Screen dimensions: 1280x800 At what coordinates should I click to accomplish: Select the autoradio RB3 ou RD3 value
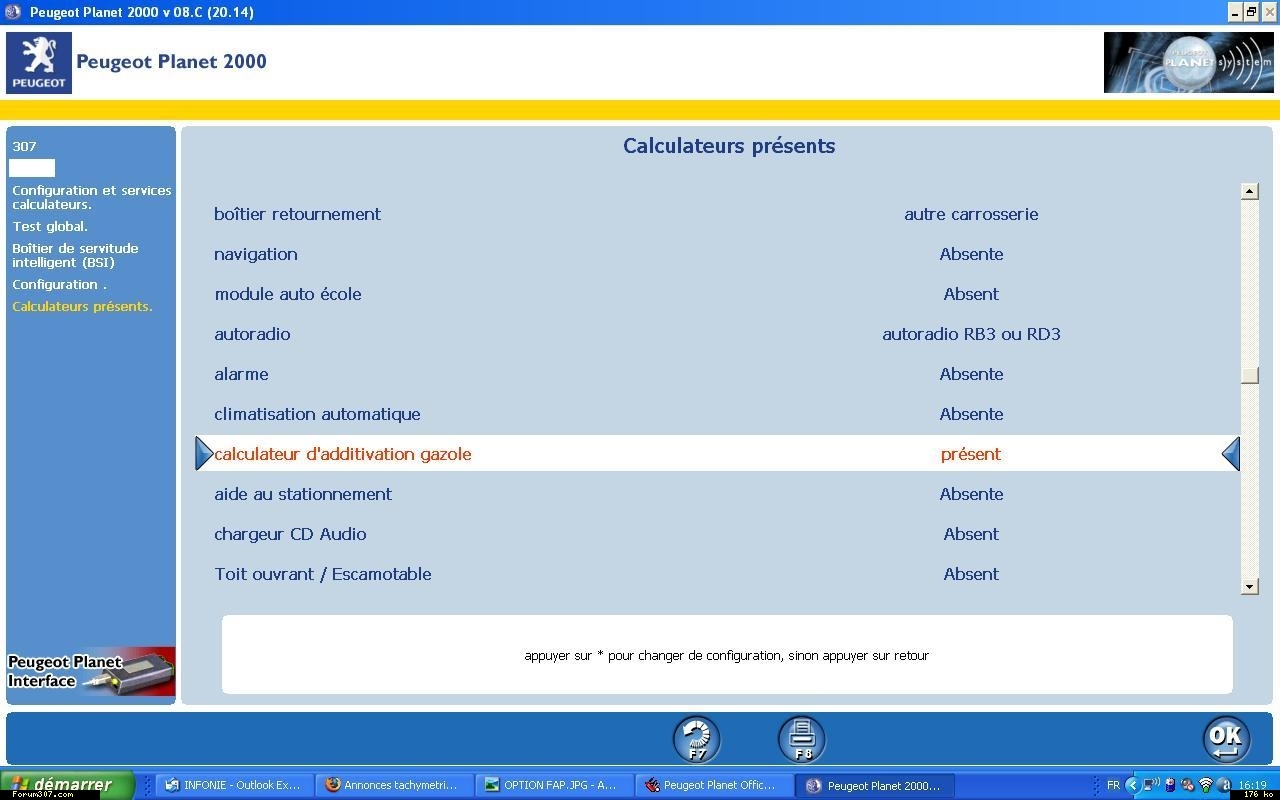[x=970, y=334]
